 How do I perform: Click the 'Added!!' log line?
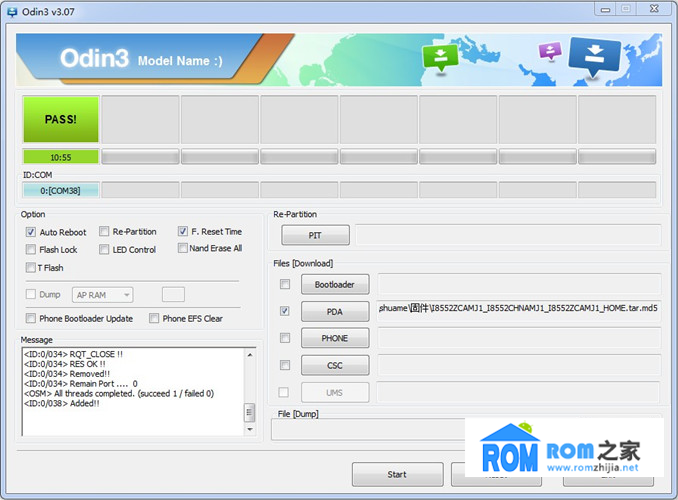[62, 404]
